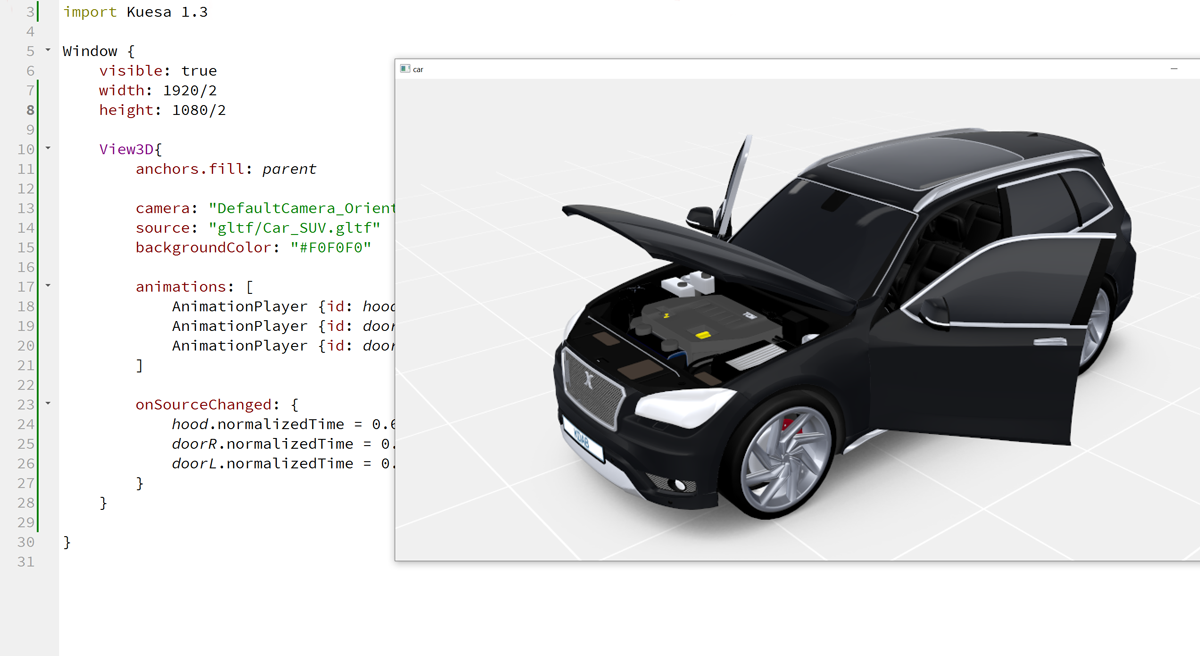Image resolution: width=1200 pixels, height=656 pixels.
Task: Fold the animations array on line 17
Action: tap(47, 287)
